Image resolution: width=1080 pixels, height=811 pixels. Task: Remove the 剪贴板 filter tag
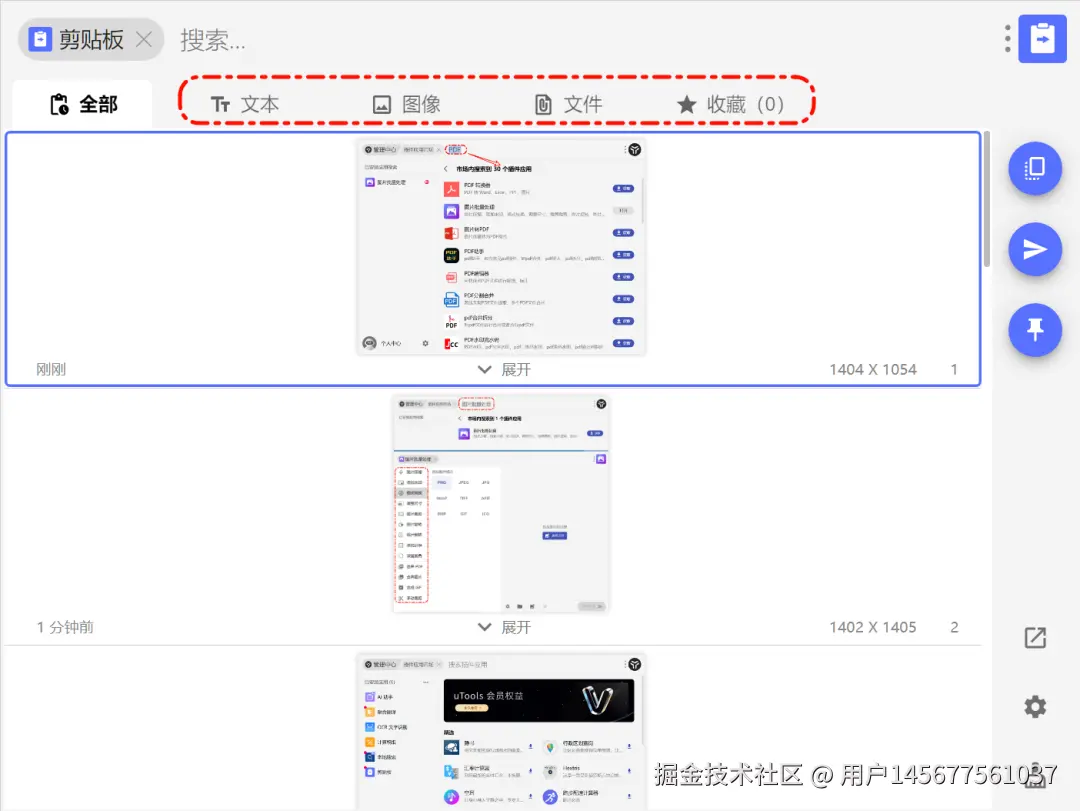tap(143, 38)
